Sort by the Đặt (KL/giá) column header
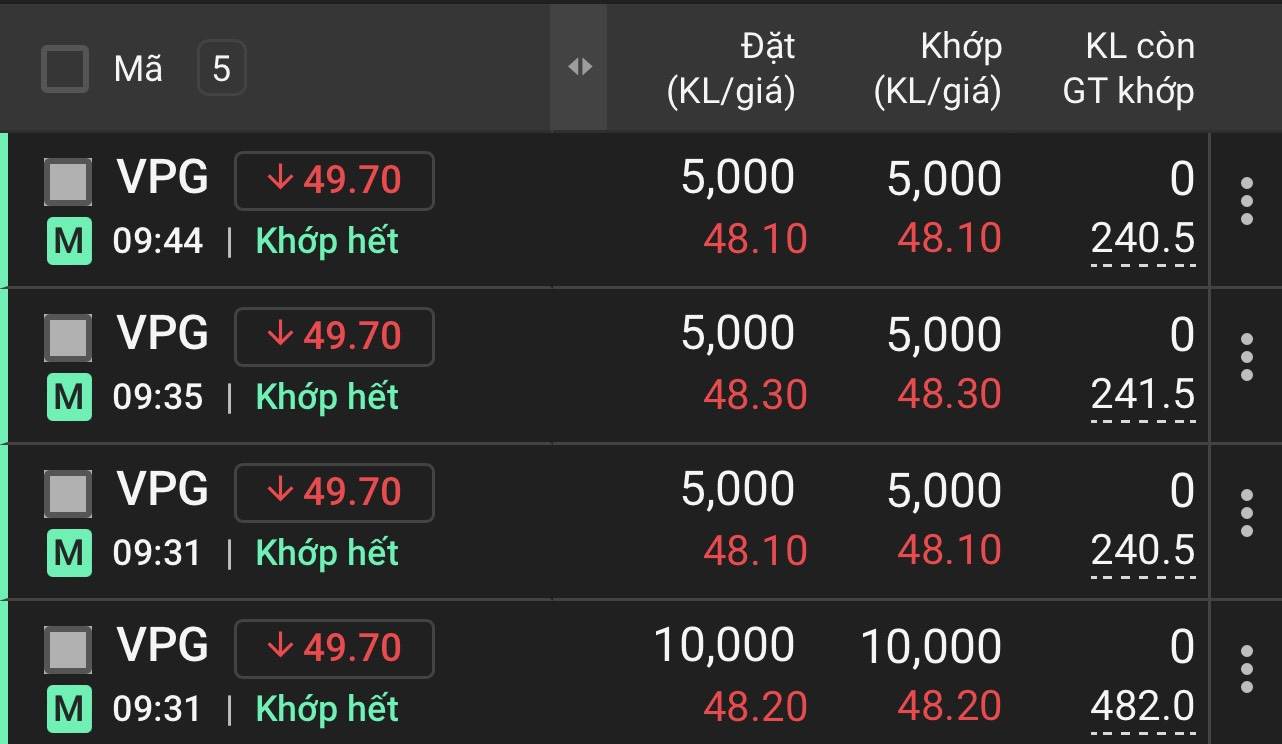 731,68
